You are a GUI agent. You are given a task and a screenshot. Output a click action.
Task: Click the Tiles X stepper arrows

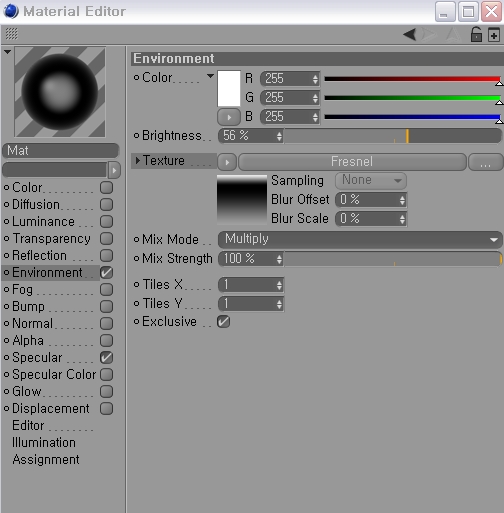point(279,285)
